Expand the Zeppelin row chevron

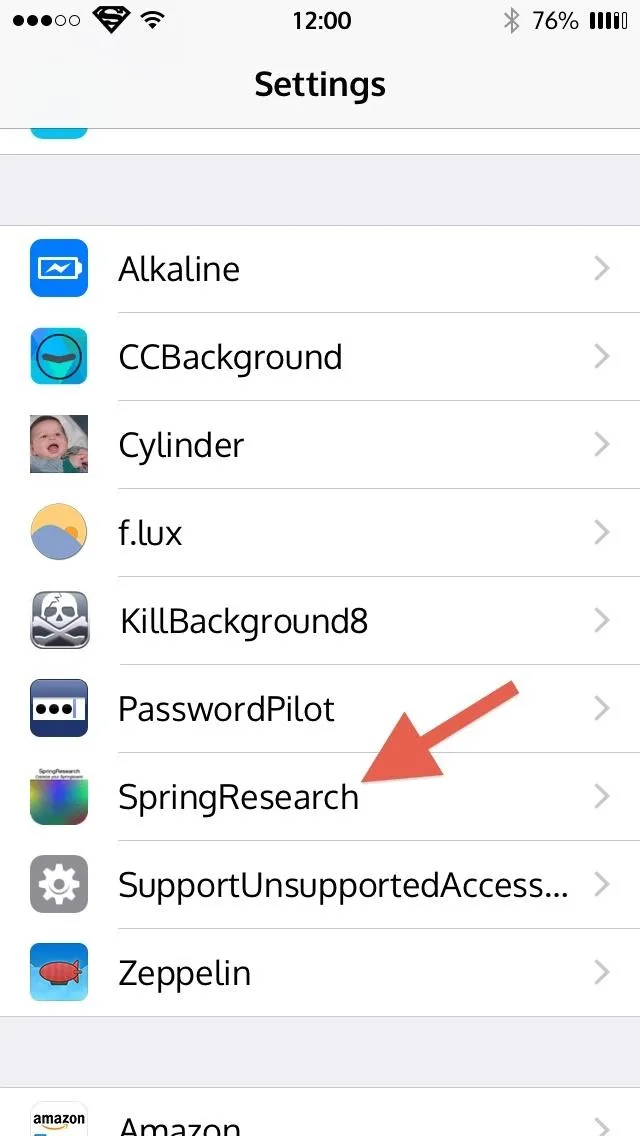(602, 972)
